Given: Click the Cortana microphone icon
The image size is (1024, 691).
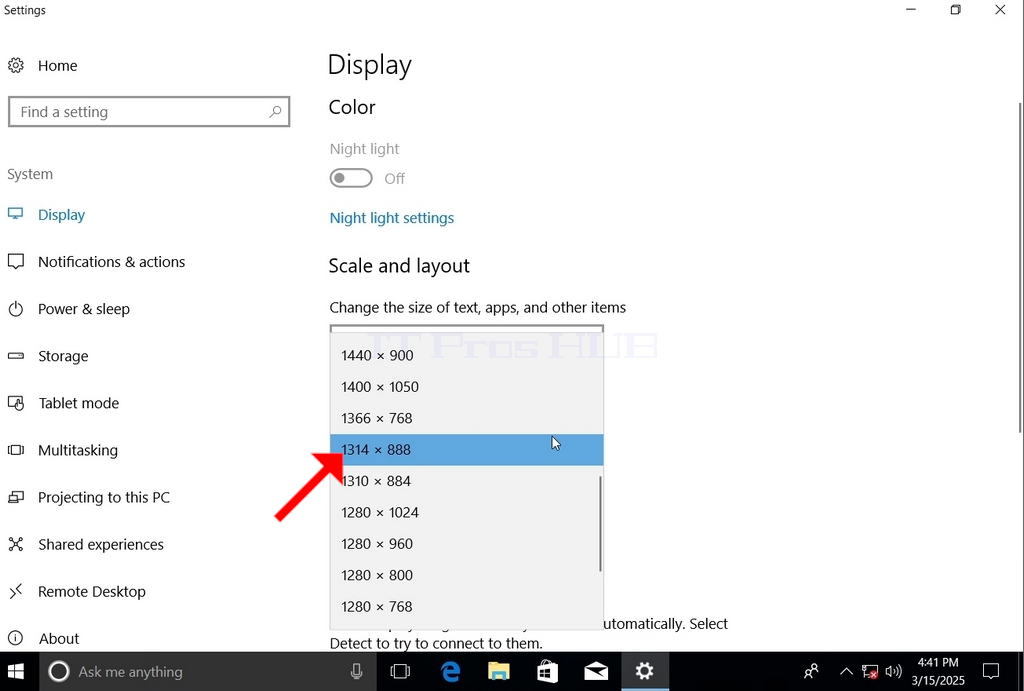Looking at the screenshot, I should 357,671.
